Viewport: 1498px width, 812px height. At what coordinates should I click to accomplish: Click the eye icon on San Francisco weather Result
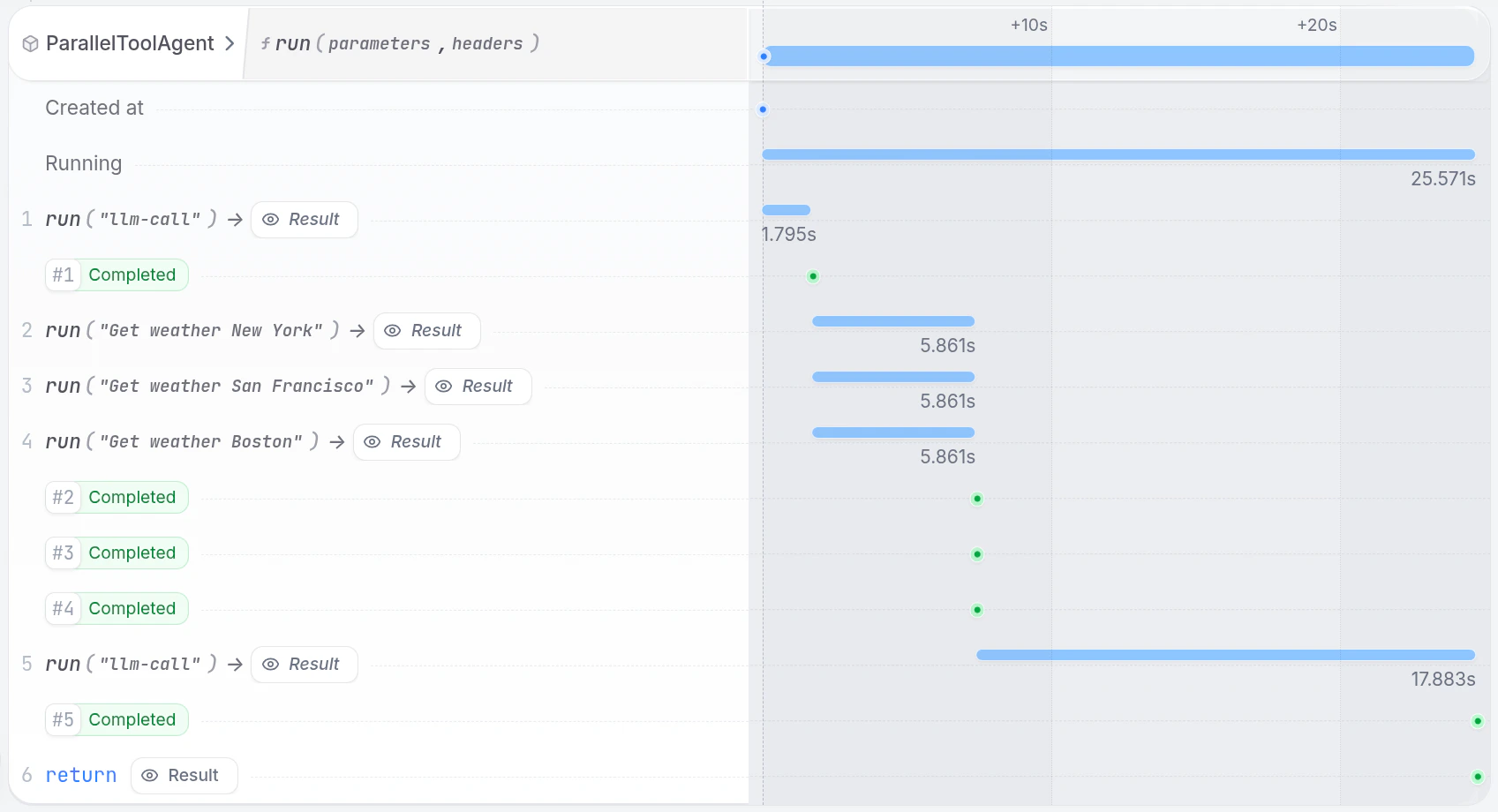pos(444,386)
